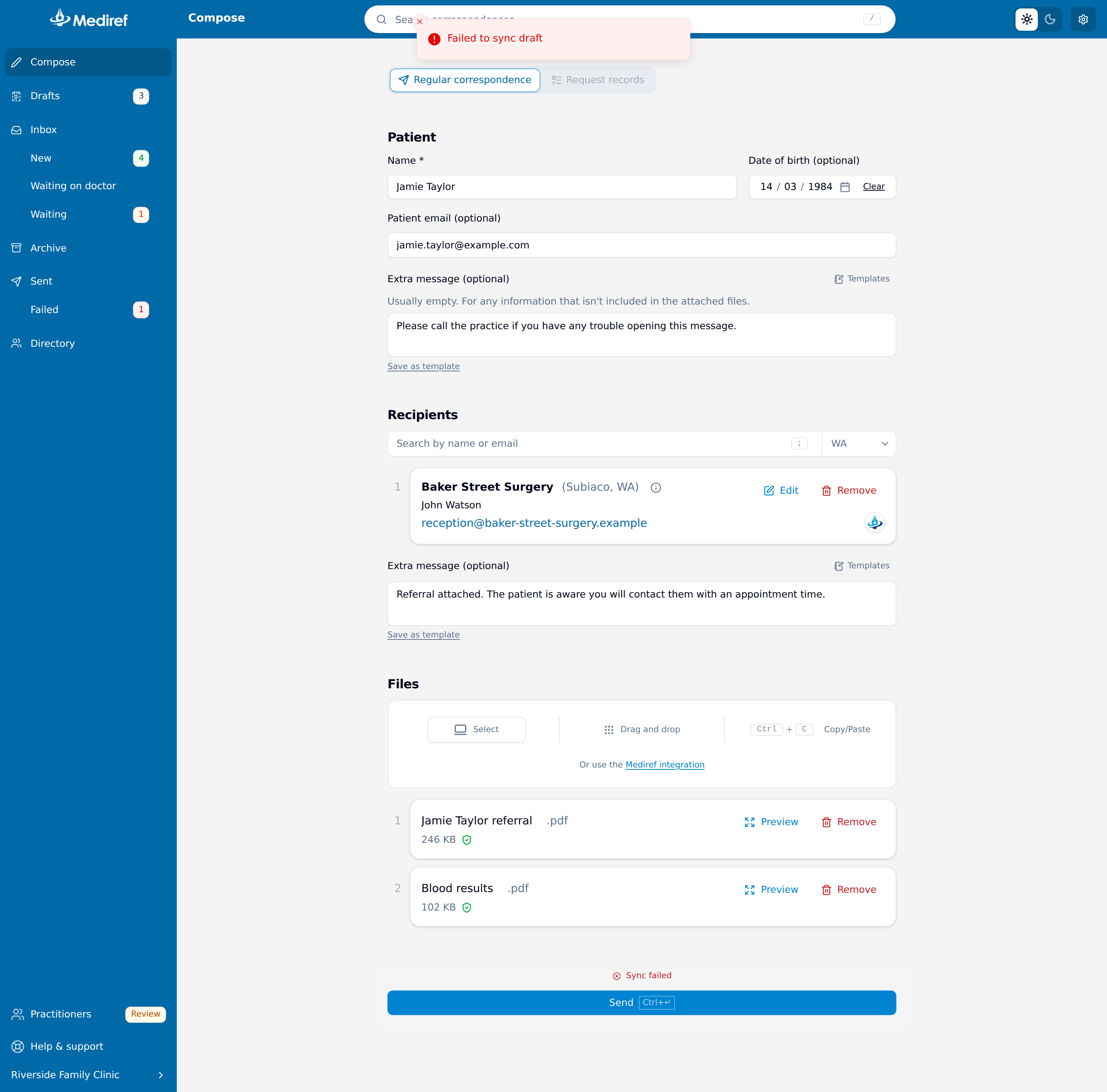Screen dimensions: 1107x1092
Task: Open the Mediref integration link
Action: (x=665, y=765)
